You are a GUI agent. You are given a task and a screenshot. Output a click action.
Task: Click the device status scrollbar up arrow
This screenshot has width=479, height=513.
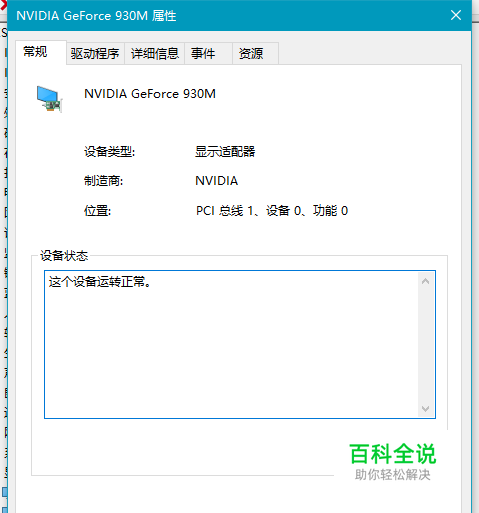pos(425,281)
